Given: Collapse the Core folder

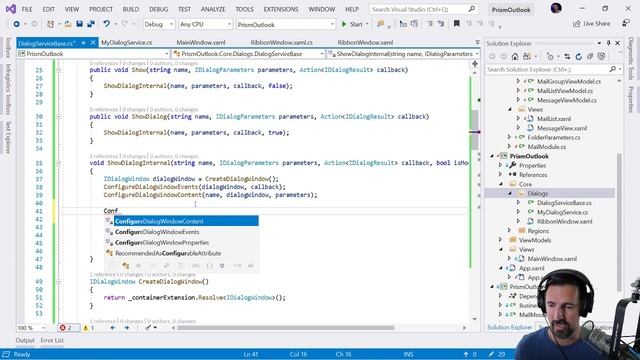Looking at the screenshot, I should [x=501, y=184].
